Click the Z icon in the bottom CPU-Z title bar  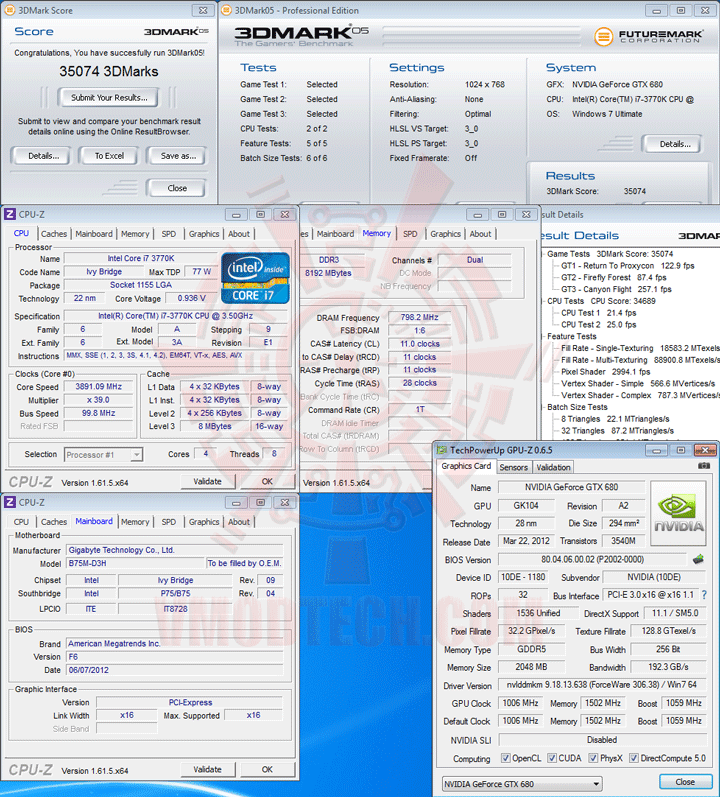(x=10, y=502)
